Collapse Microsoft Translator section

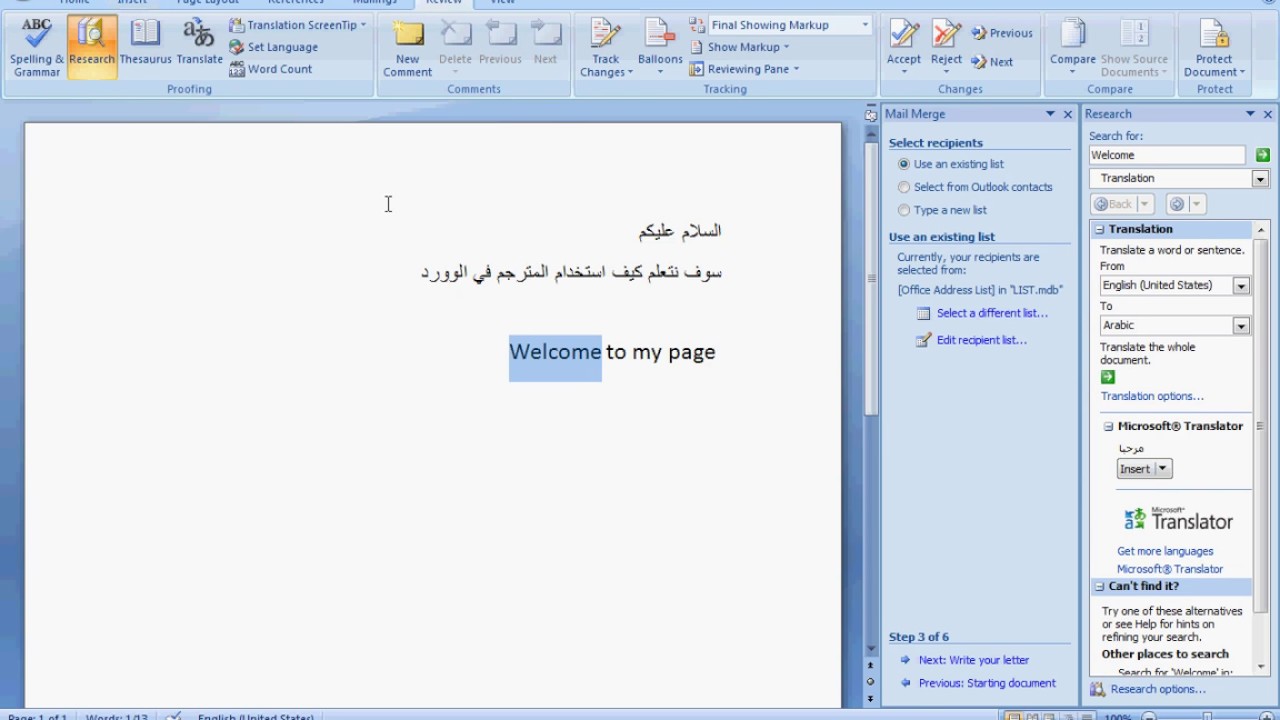1108,426
